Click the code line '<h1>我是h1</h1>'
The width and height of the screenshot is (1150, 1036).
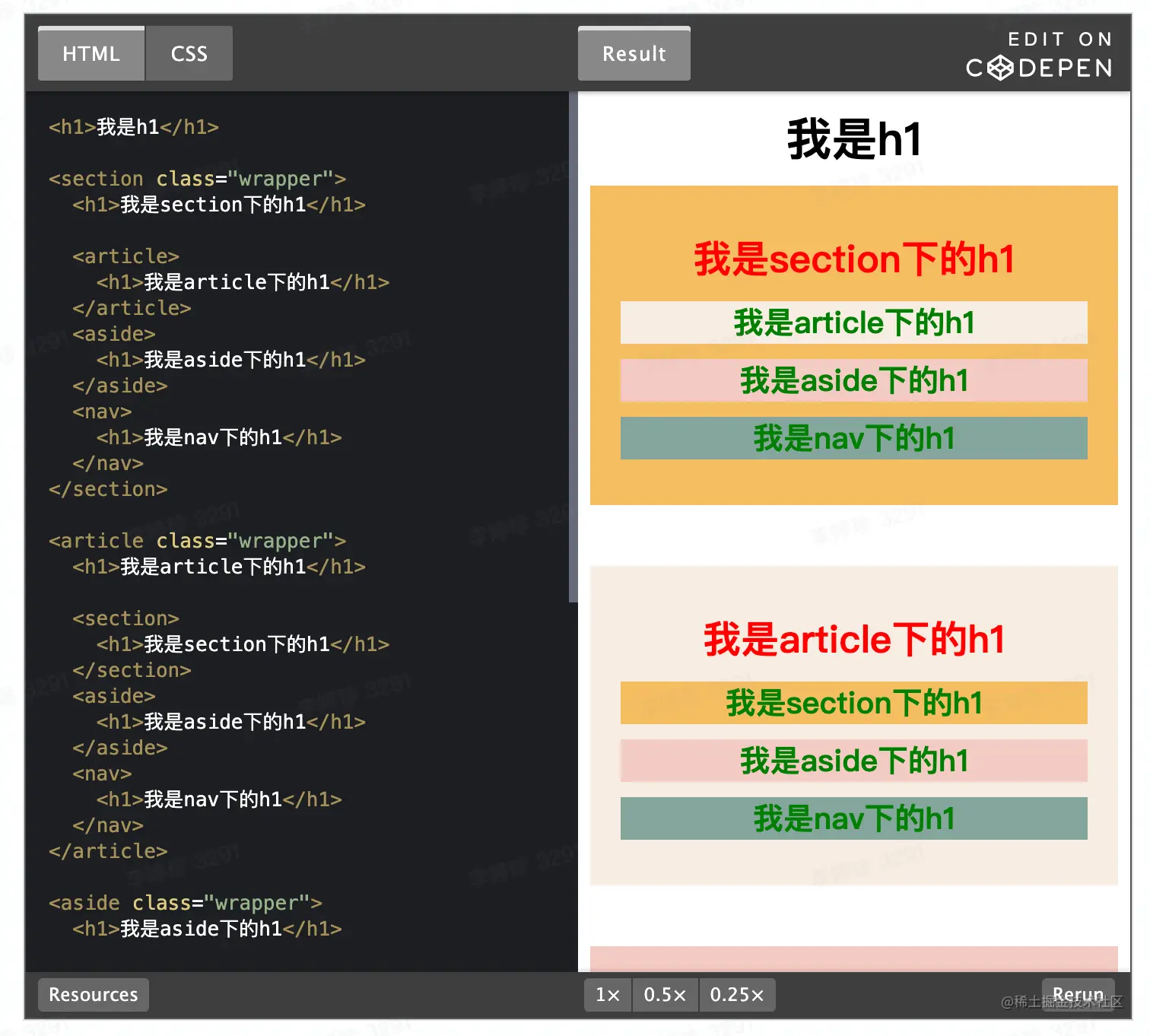pos(134,127)
